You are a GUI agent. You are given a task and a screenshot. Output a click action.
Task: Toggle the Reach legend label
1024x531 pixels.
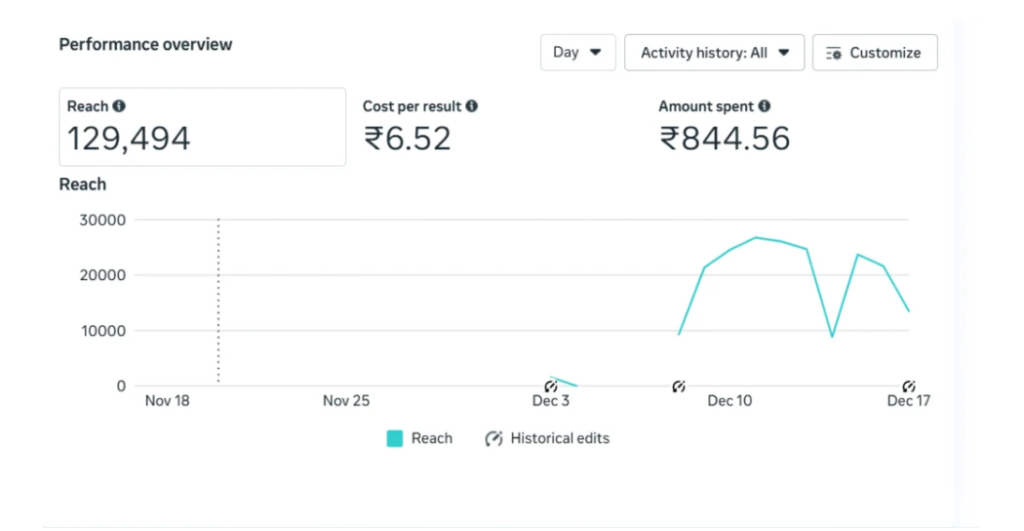432,438
